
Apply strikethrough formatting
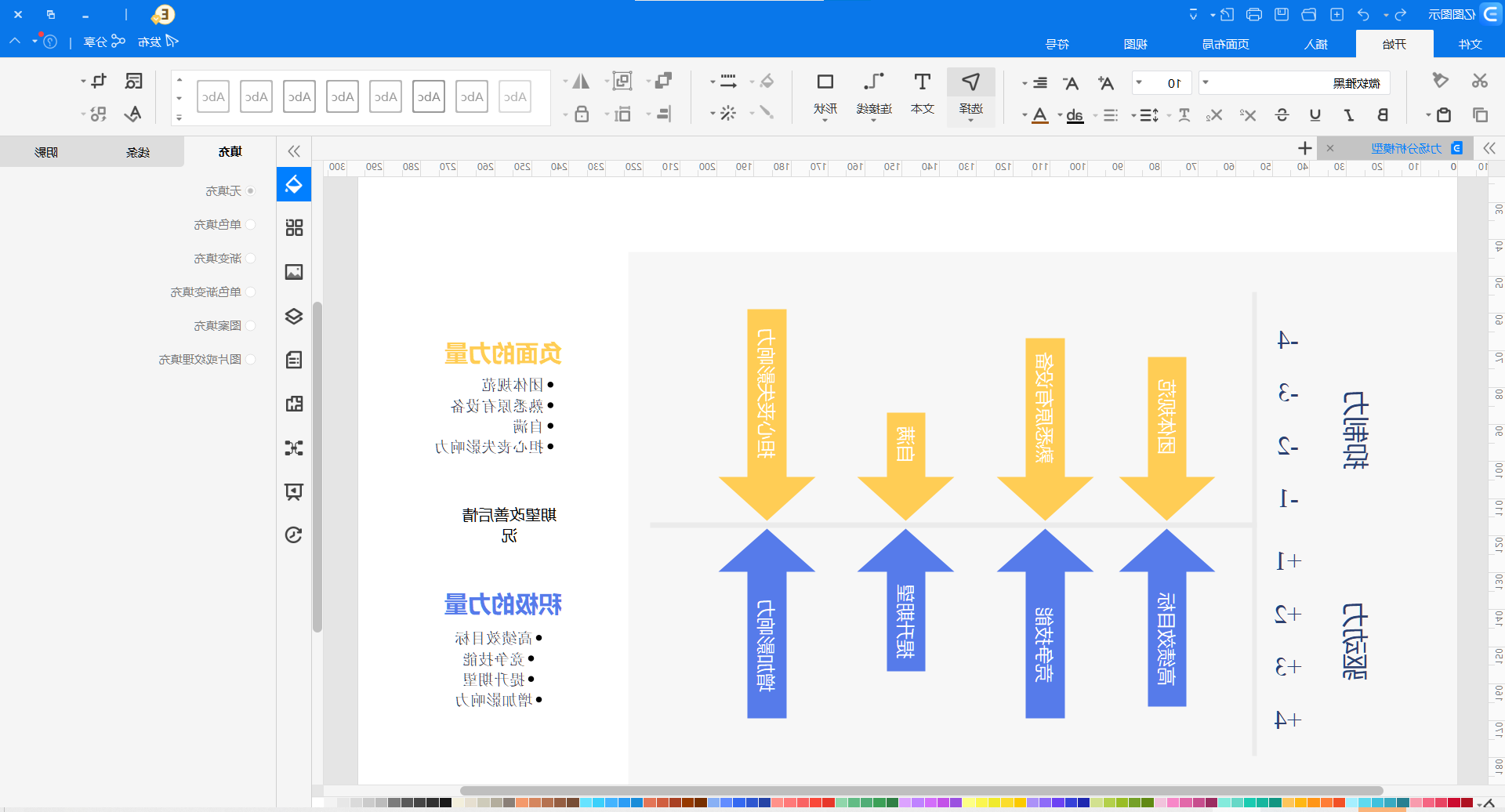[1282, 115]
